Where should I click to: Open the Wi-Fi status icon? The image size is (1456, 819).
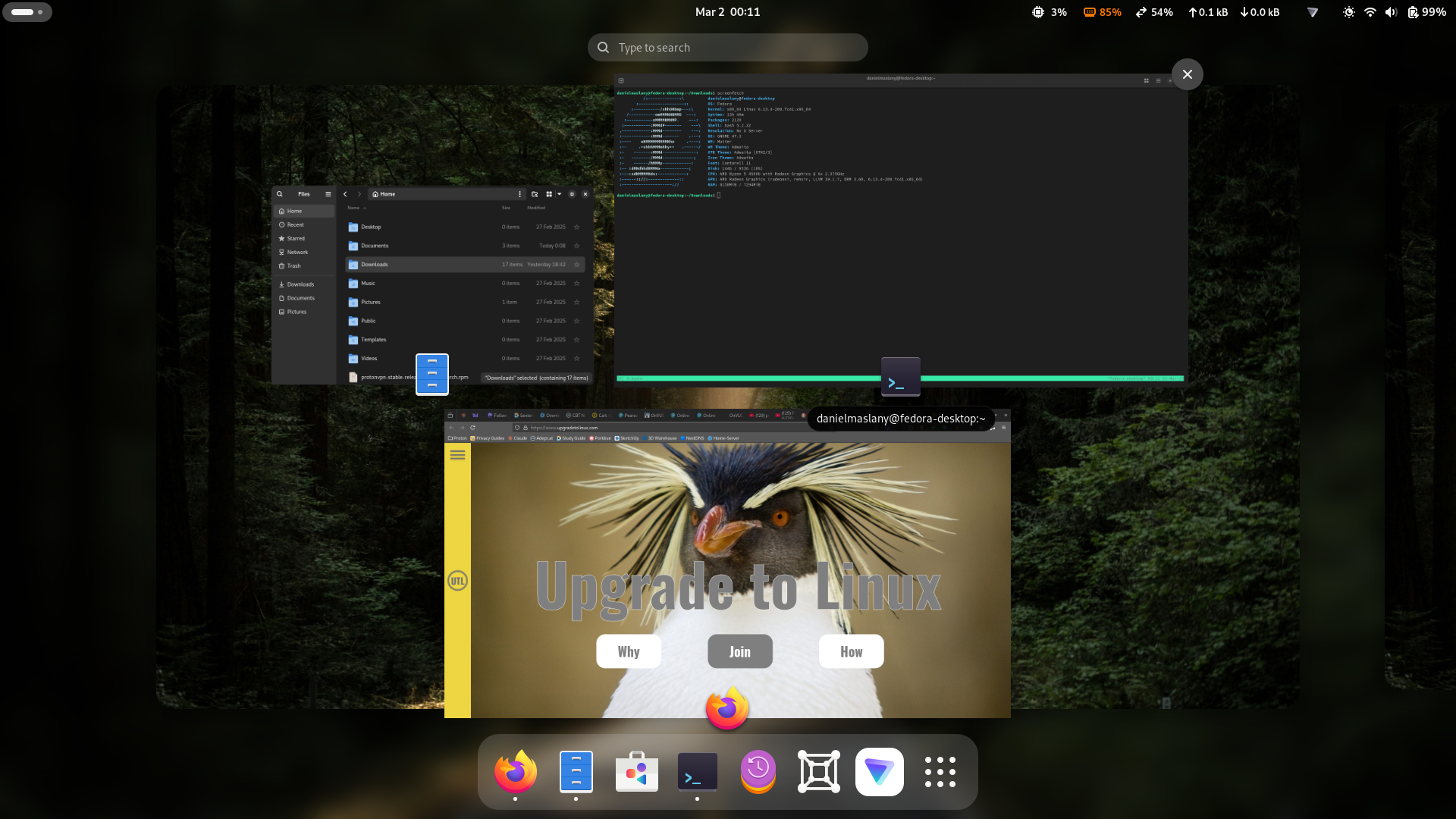pos(1370,12)
